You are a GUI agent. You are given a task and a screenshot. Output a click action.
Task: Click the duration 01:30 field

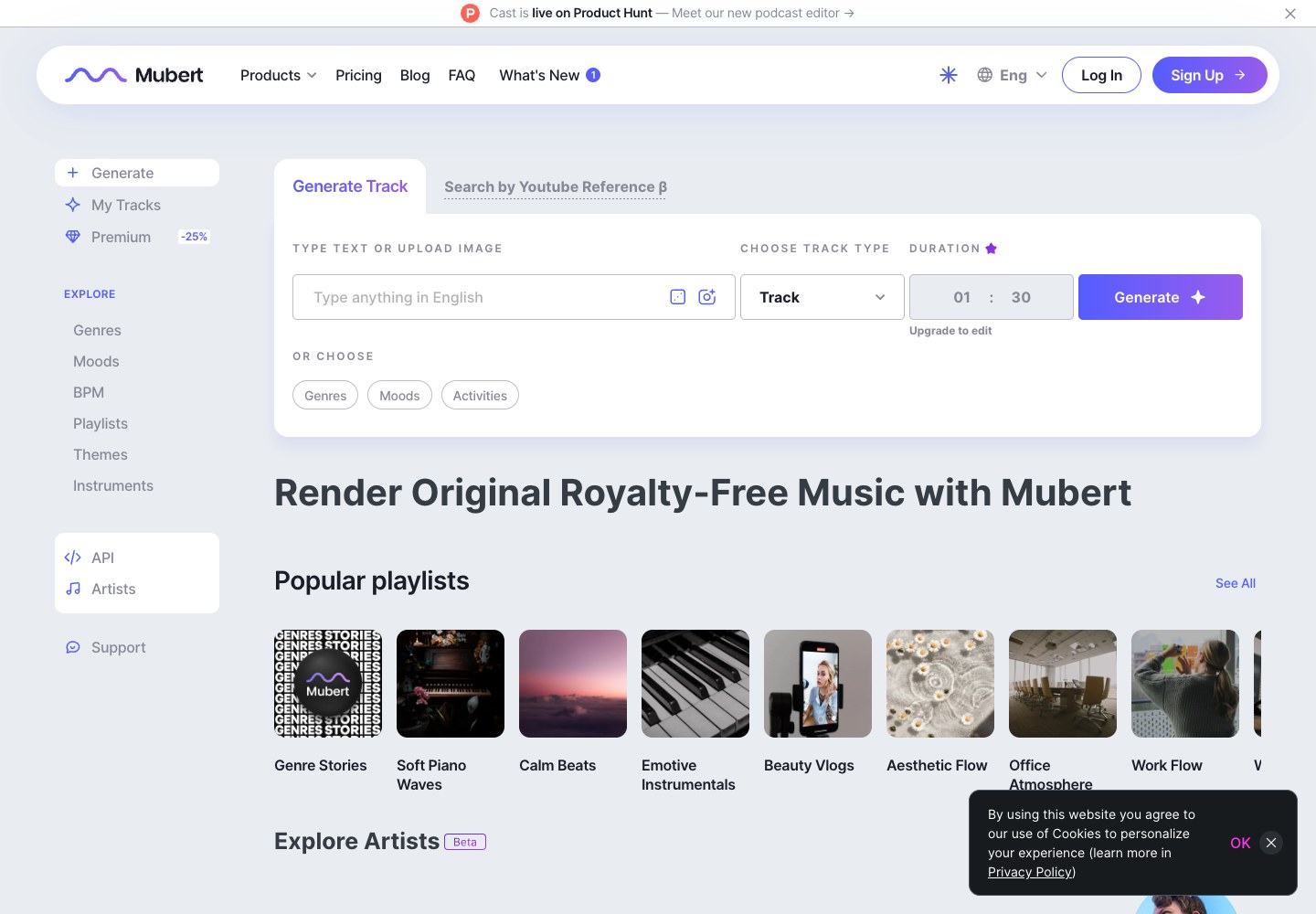992,297
